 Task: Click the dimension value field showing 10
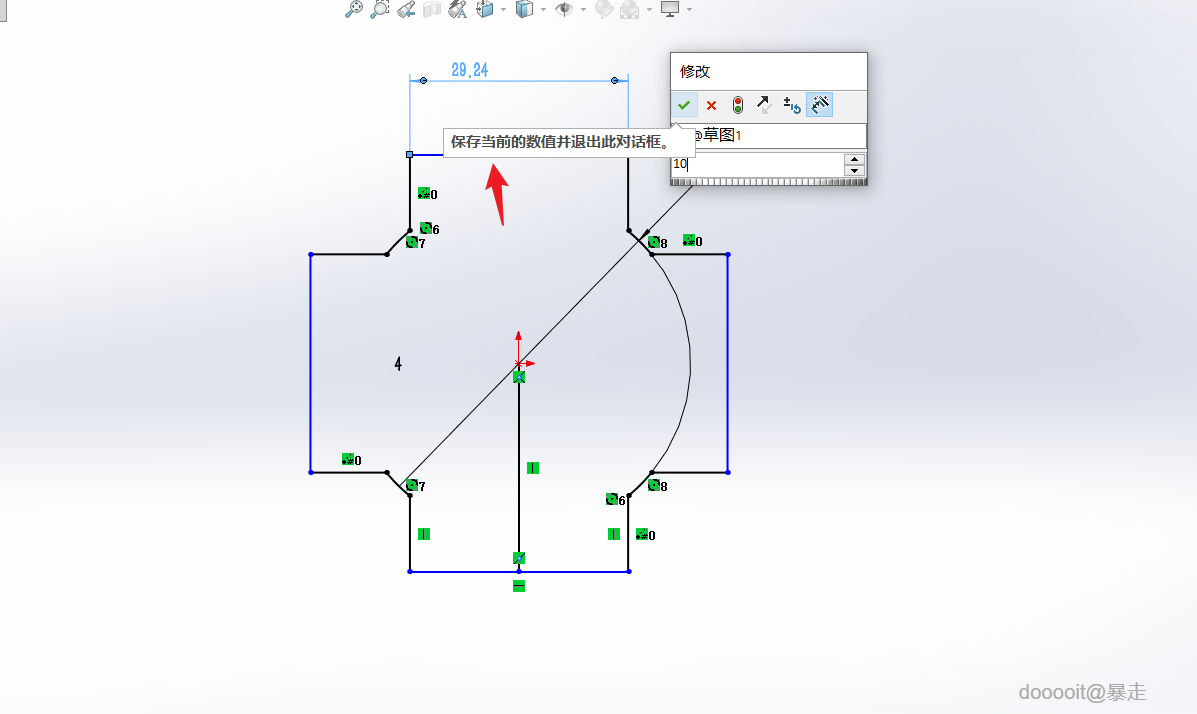757,163
